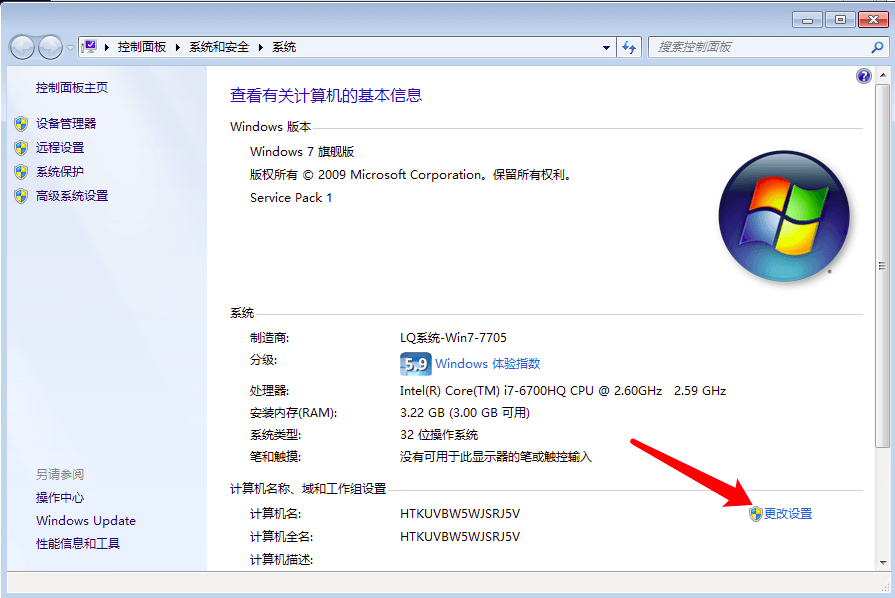The width and height of the screenshot is (895, 598).
Task: Expand arrow after 控制面板 in breadcrumb
Action: pyautogui.click(x=178, y=47)
